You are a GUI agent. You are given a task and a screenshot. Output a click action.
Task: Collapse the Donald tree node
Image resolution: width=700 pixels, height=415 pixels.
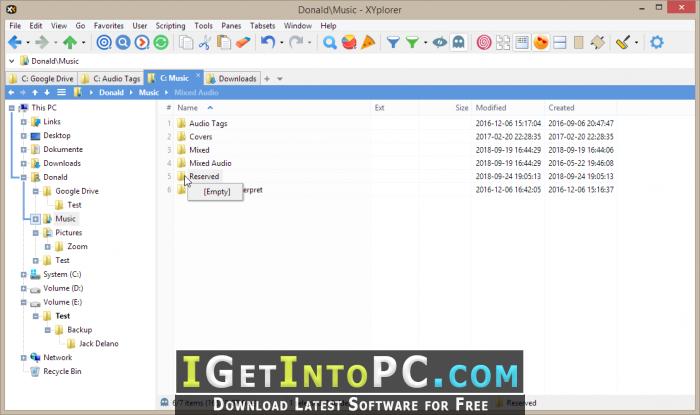(24, 177)
